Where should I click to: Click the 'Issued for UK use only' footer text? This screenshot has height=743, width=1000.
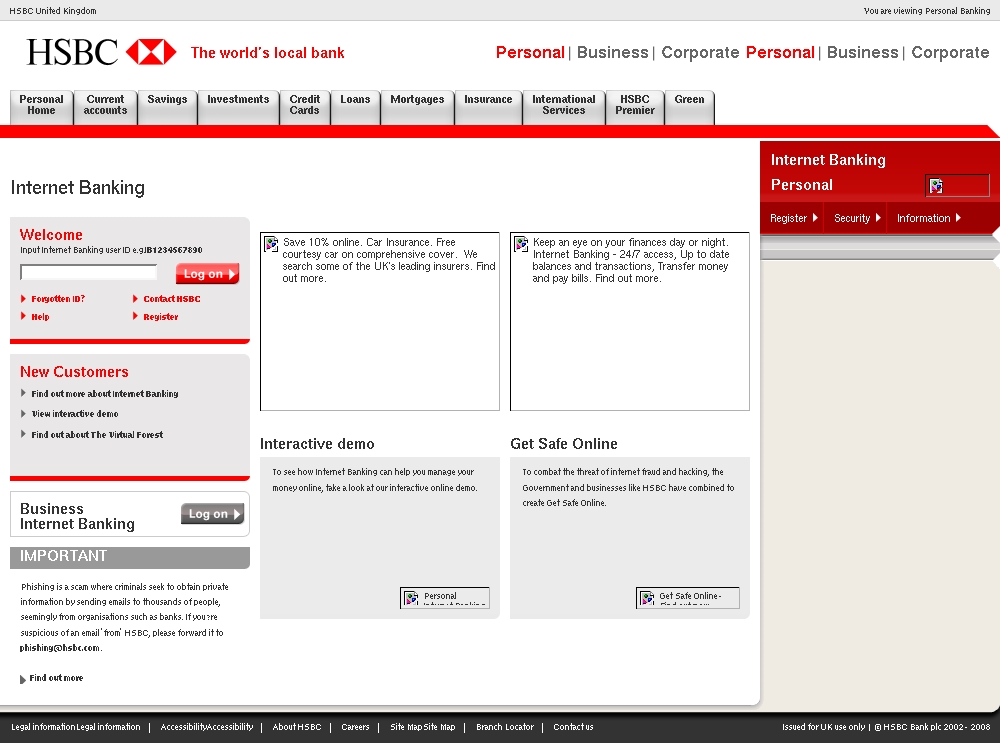point(823,726)
